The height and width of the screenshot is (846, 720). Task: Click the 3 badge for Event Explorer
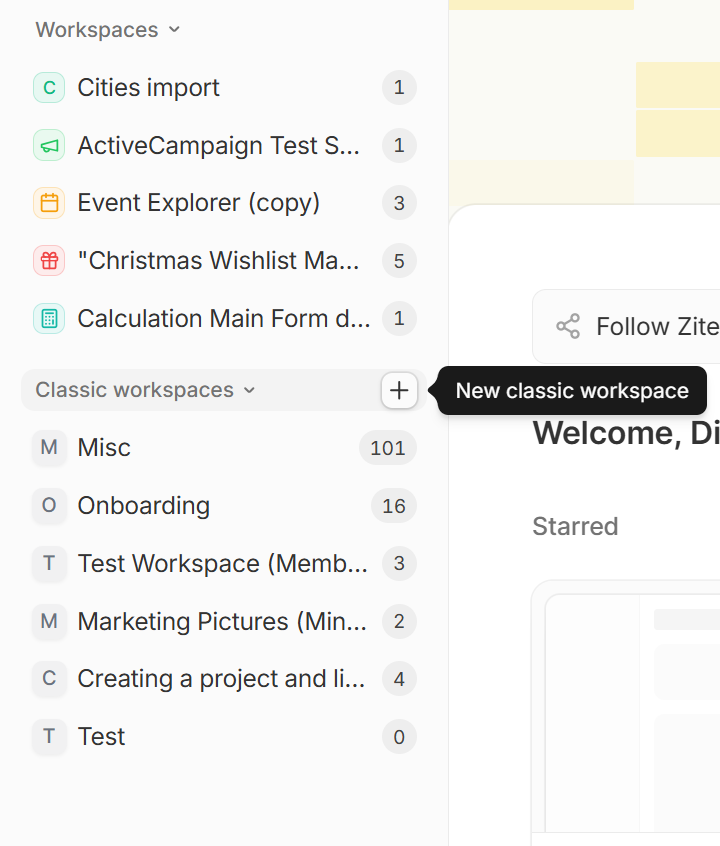tap(399, 203)
